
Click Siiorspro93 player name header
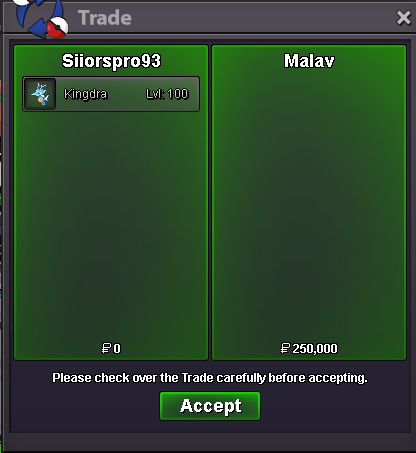click(x=111, y=61)
